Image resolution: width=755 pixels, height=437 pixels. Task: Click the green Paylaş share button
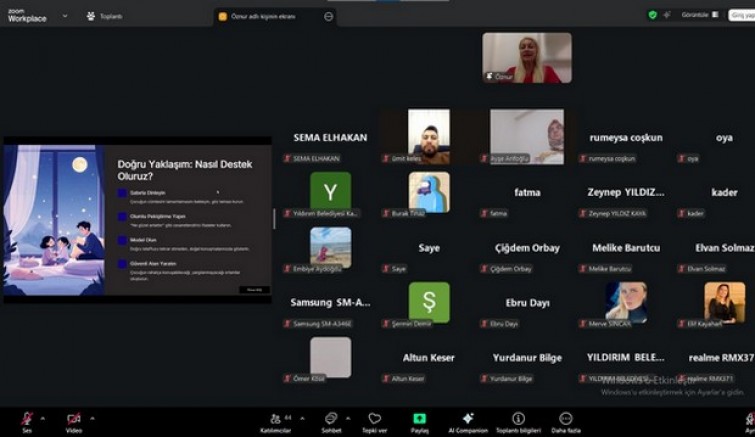coord(420,419)
